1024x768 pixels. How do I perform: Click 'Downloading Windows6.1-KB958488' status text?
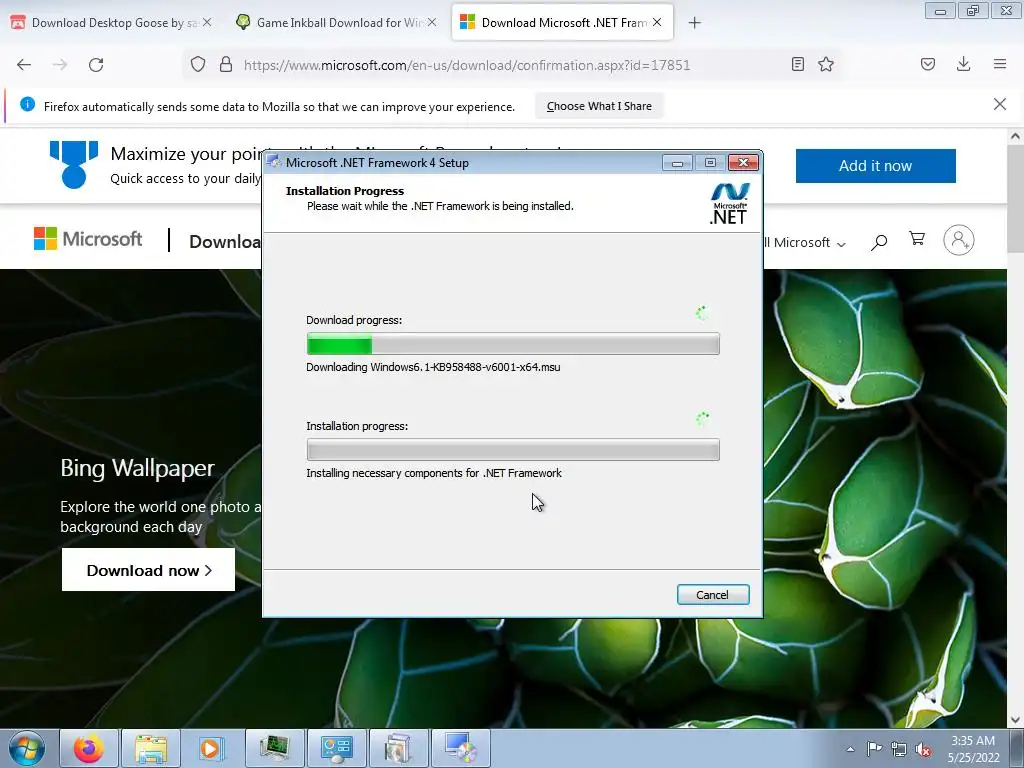coord(433,367)
